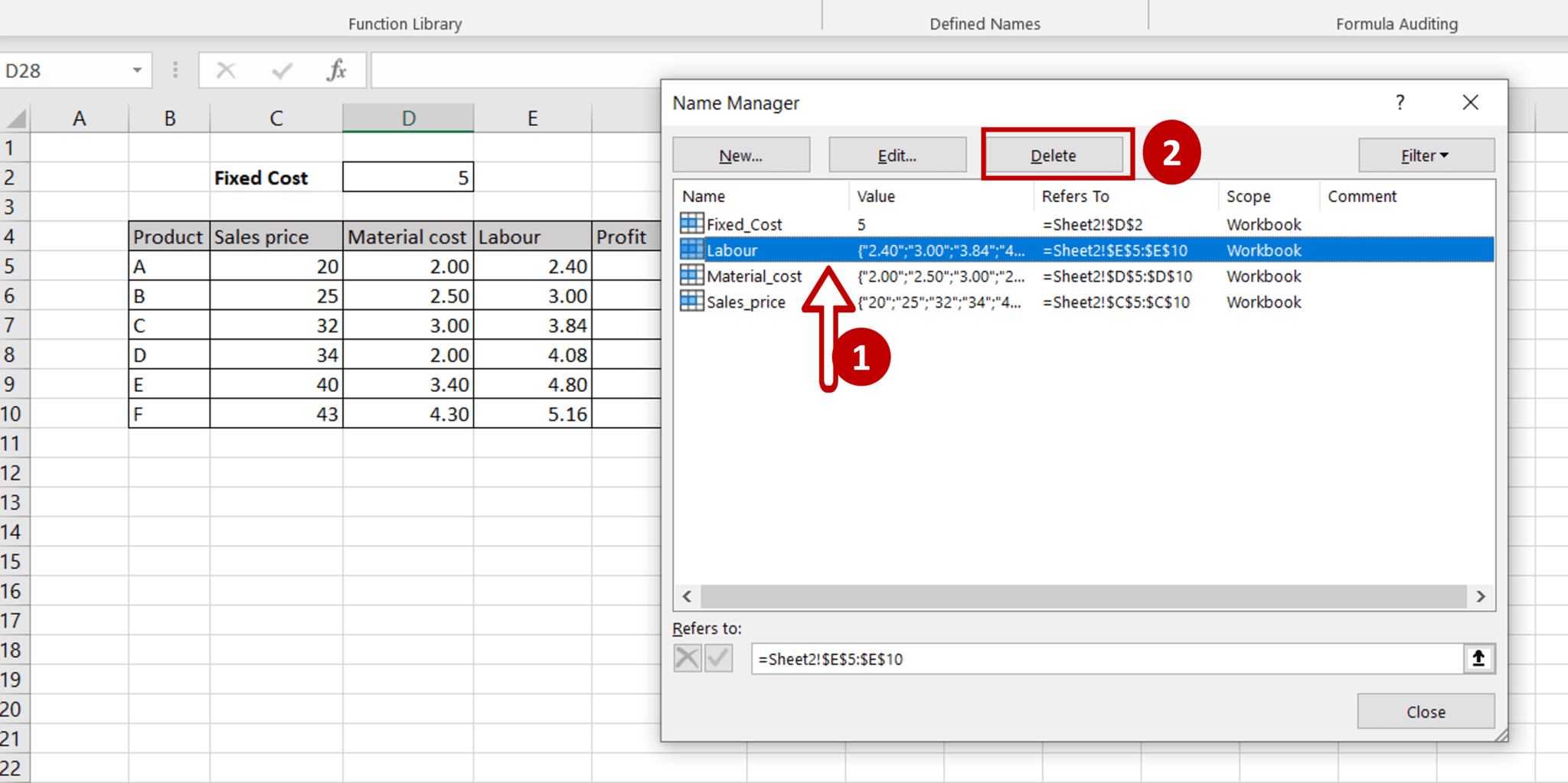Click the named range icon beside Labour
The image size is (1568, 783).
click(x=691, y=250)
